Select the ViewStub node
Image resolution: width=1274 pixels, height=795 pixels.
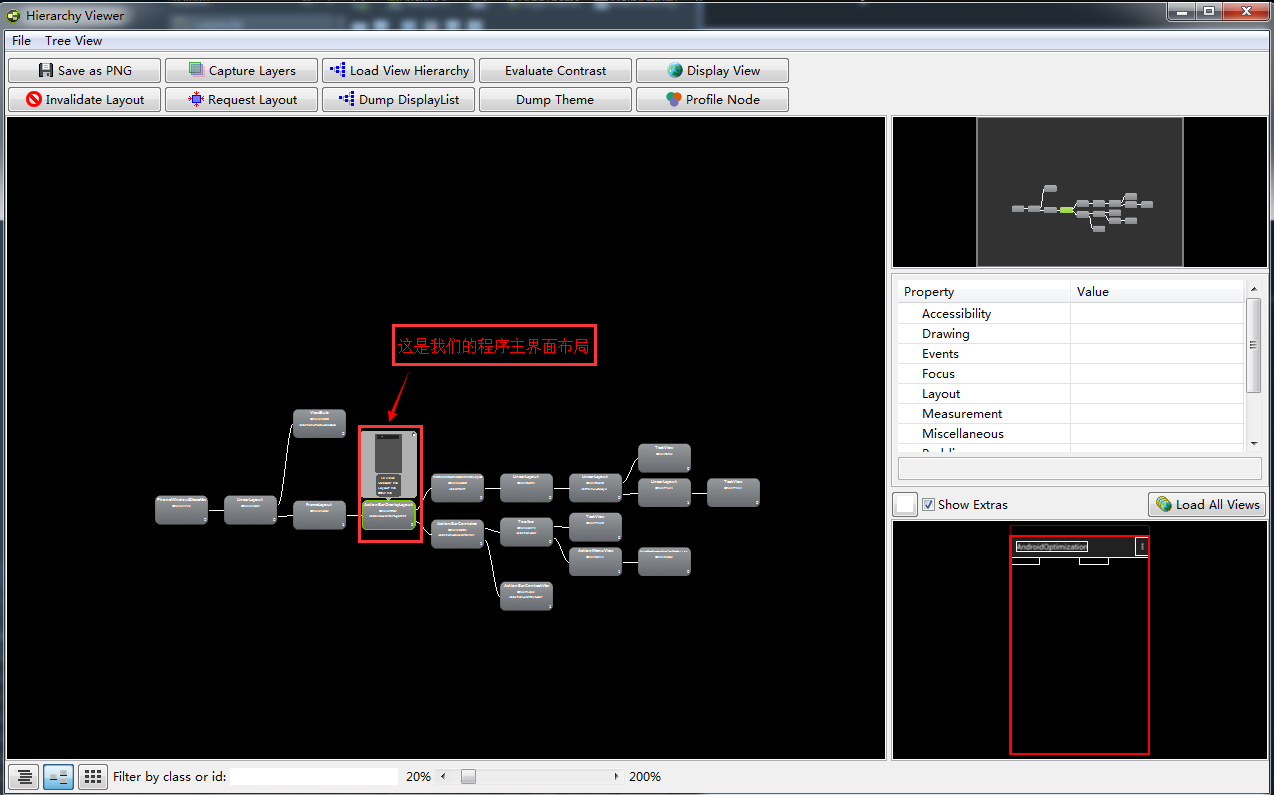click(x=319, y=423)
